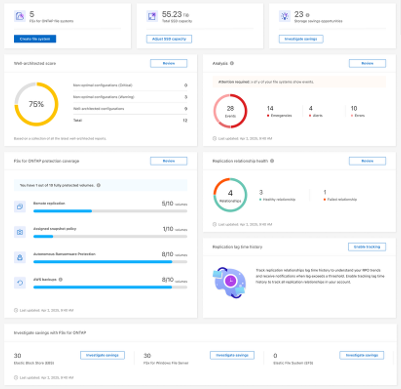
Task: Click the Enable tracking button
Action: [367, 247]
